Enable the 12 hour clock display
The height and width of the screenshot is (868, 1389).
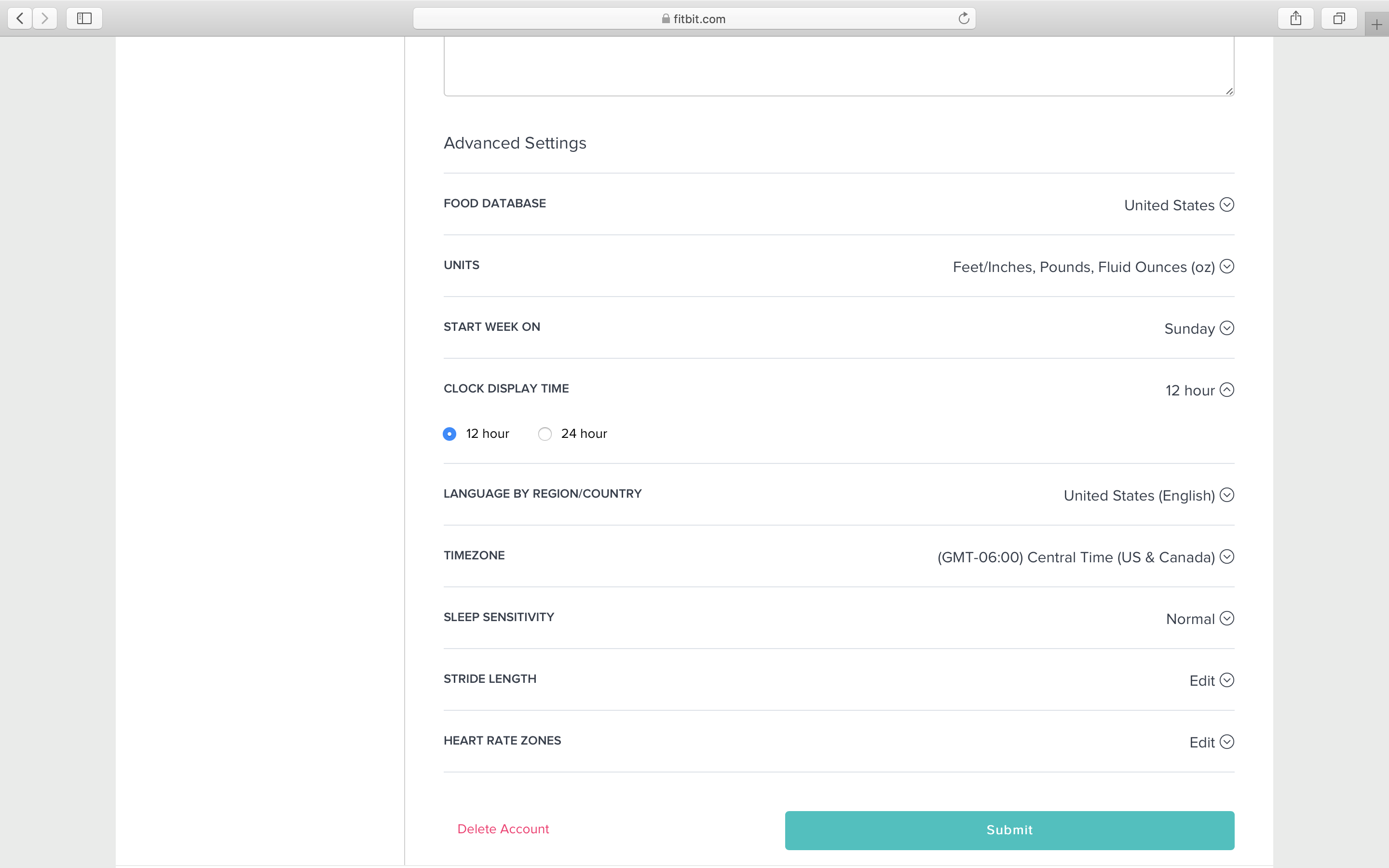pyautogui.click(x=449, y=433)
